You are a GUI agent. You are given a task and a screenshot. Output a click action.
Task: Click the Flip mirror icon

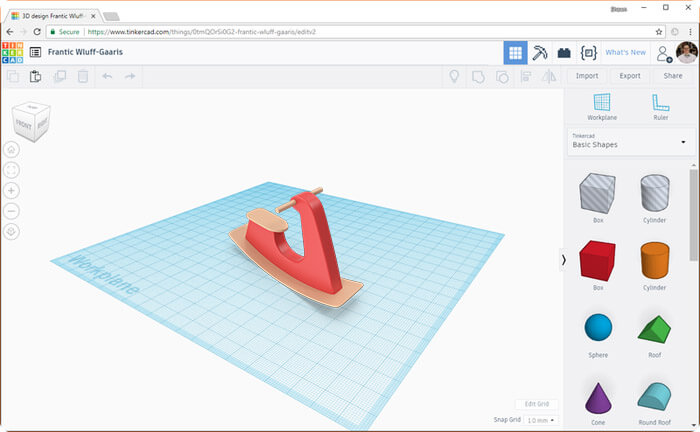(549, 76)
